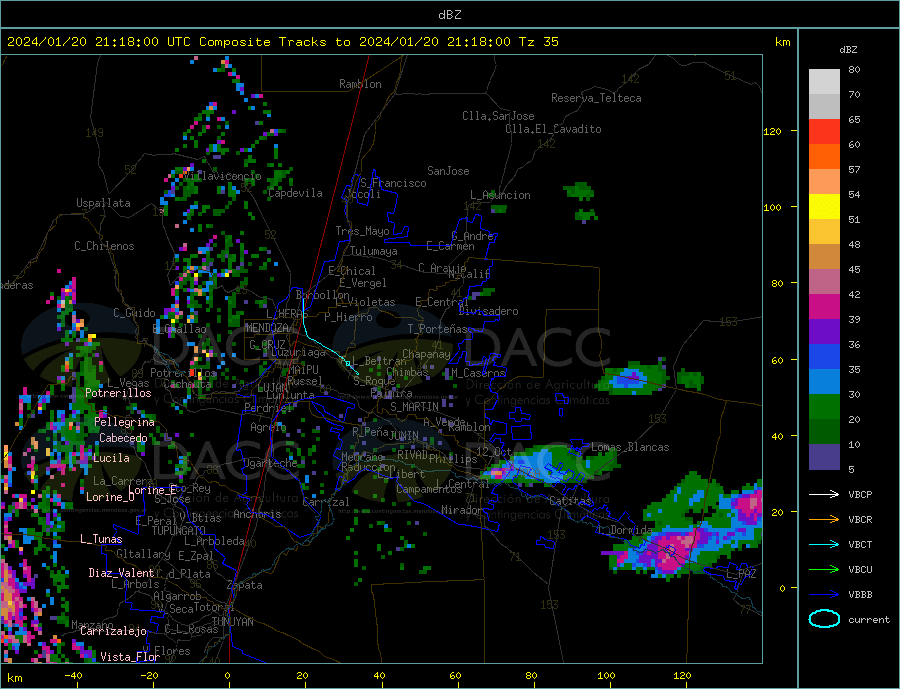Click the blue VBBB arrow in legend
The height and width of the screenshot is (689, 900).
click(824, 594)
